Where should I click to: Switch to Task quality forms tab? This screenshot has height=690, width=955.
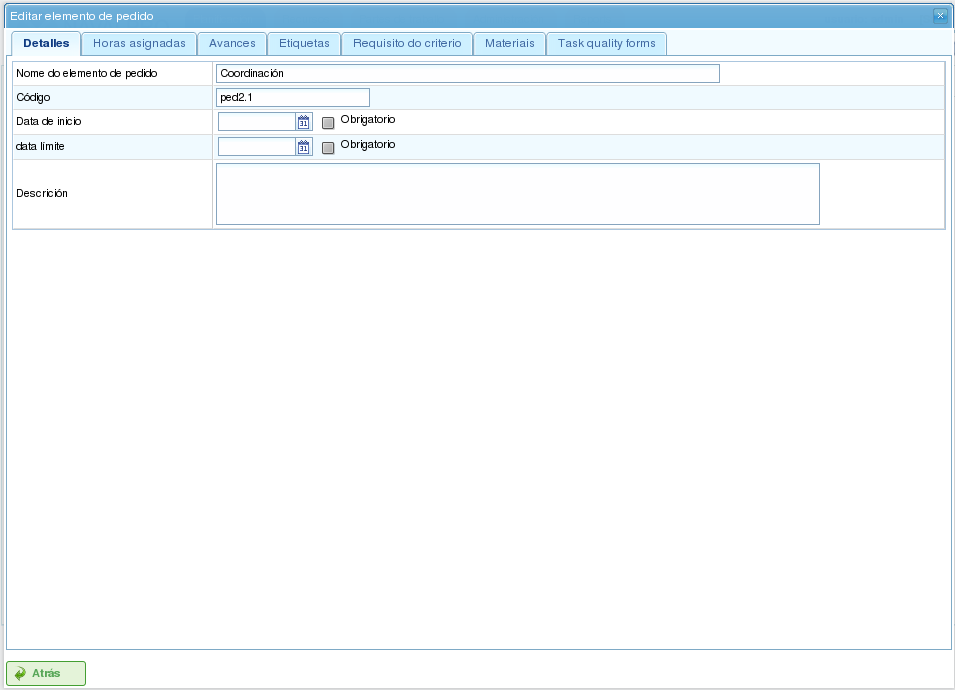(606, 44)
